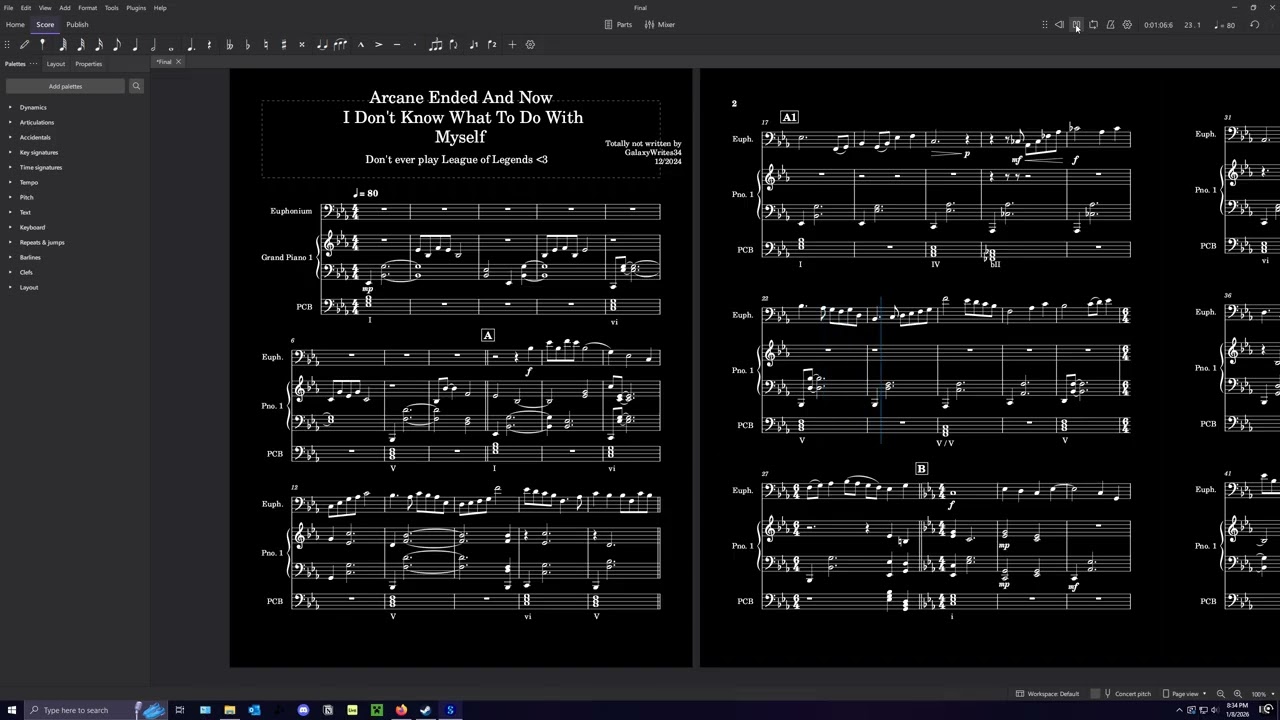Zoom in on the score
This screenshot has width=1280, height=720.
(1237, 694)
